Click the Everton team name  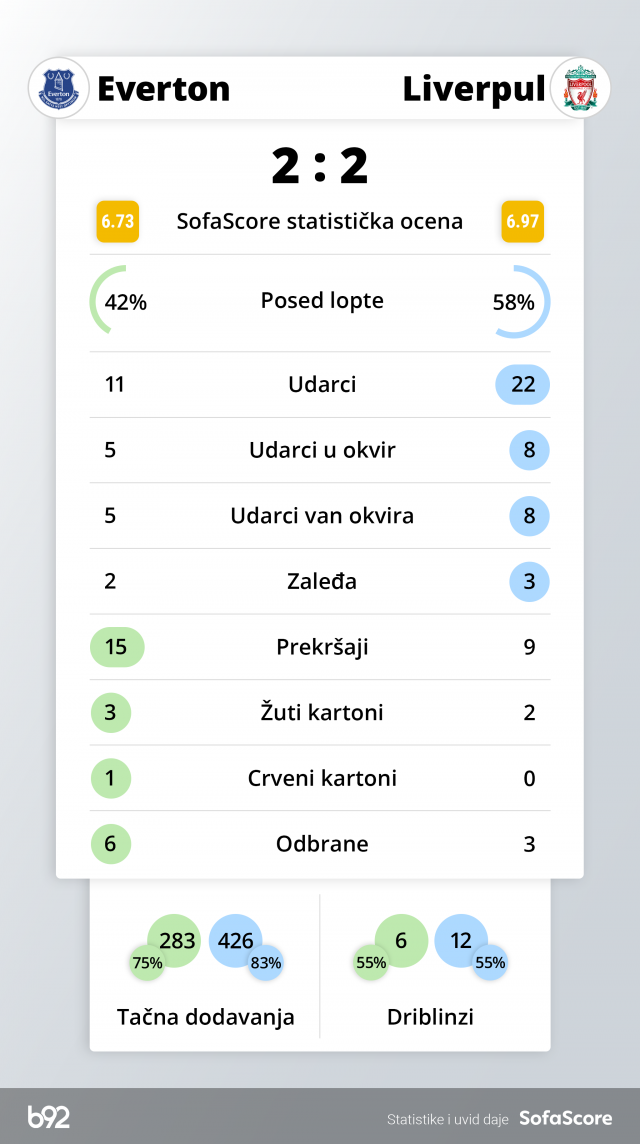point(163,89)
